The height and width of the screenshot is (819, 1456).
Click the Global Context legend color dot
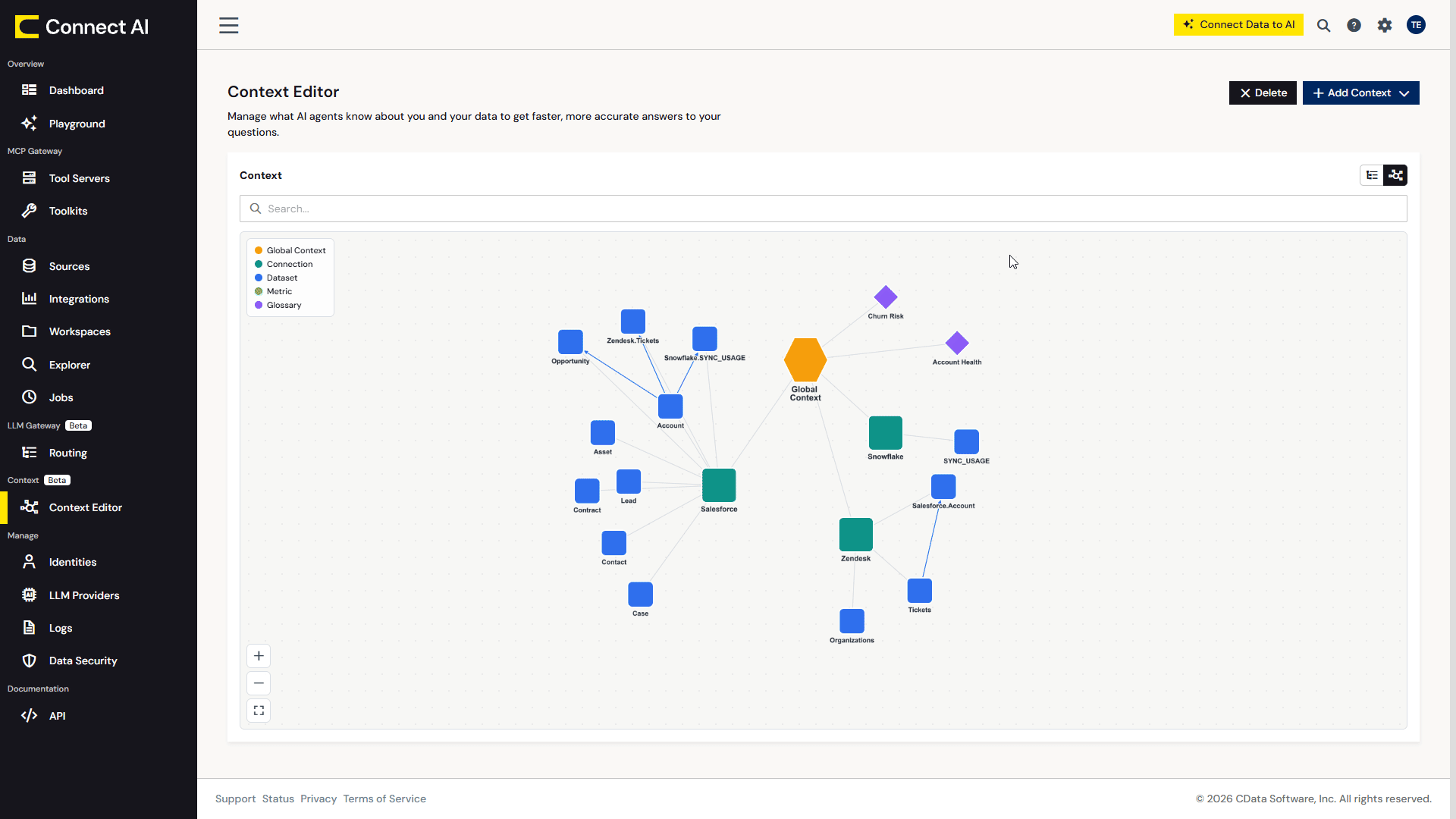pos(259,250)
